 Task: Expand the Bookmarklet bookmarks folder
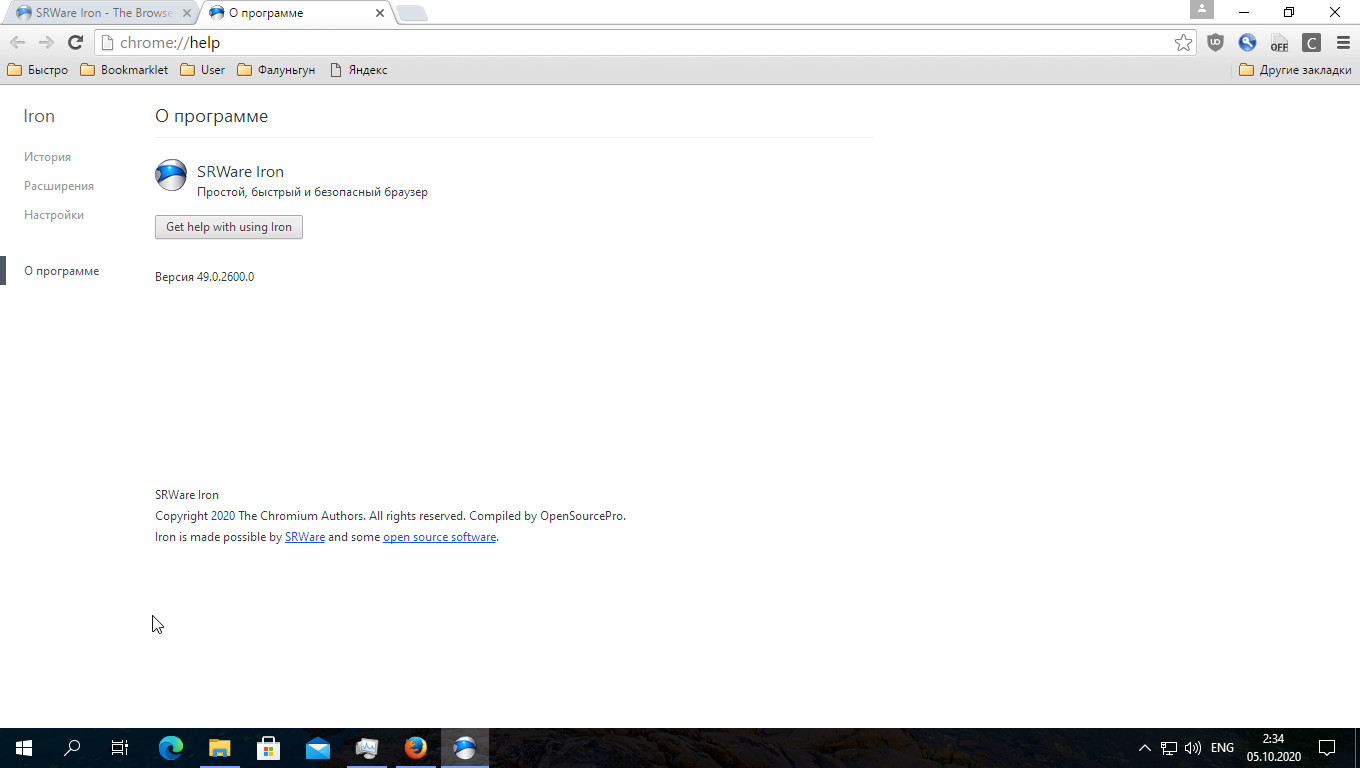pyautogui.click(x=124, y=70)
